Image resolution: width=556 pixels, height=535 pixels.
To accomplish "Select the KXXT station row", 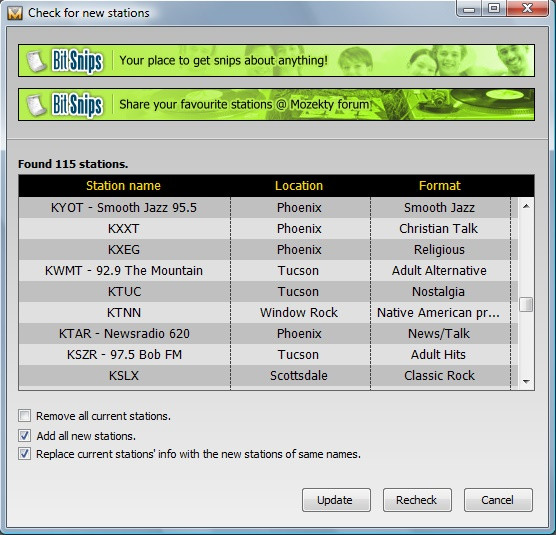I will (x=268, y=228).
